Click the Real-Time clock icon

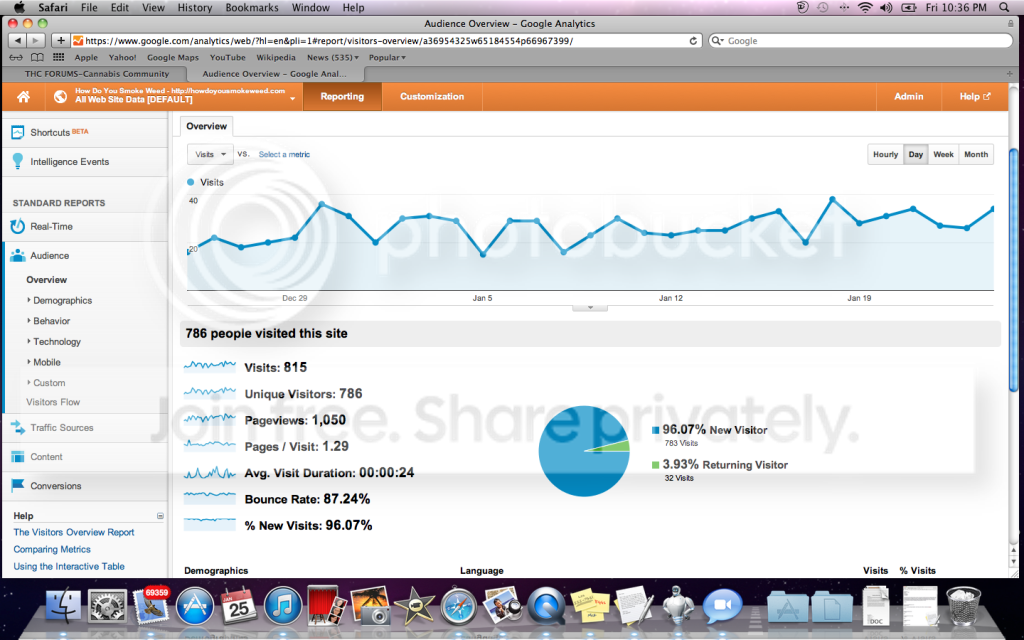18,227
